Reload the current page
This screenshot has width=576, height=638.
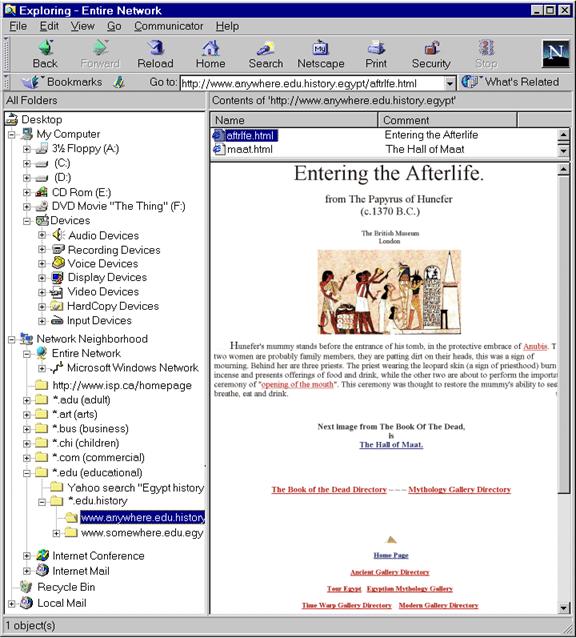(155, 48)
